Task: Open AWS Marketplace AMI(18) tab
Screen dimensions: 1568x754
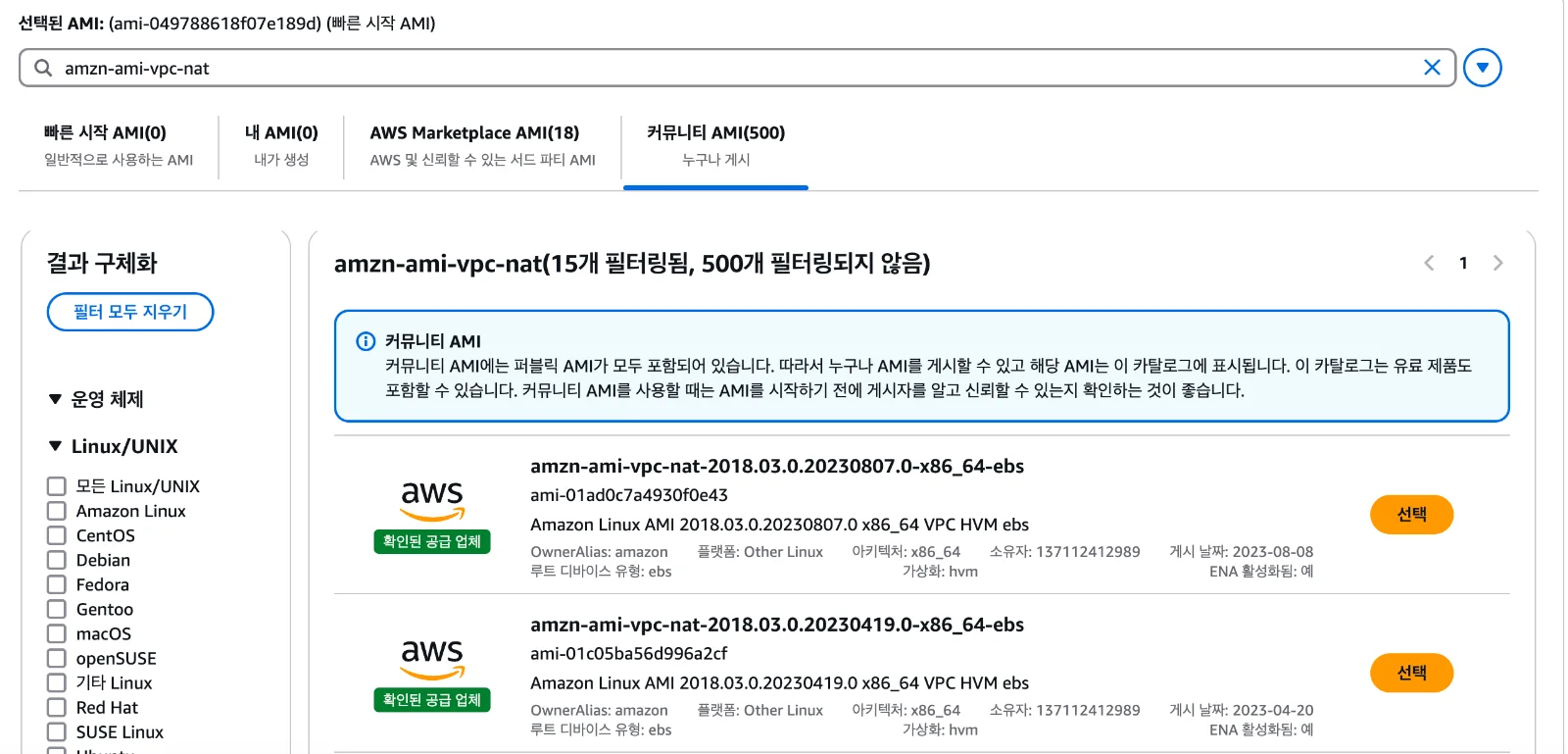Action: [482, 145]
